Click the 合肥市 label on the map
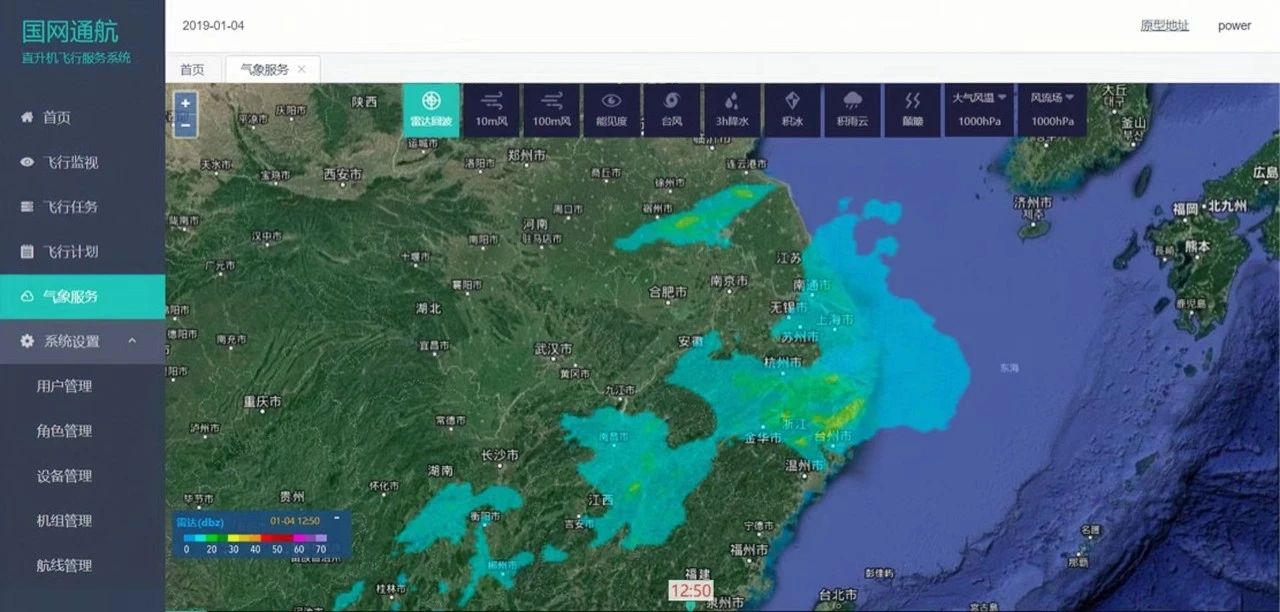The width and height of the screenshot is (1280, 612). (668, 292)
